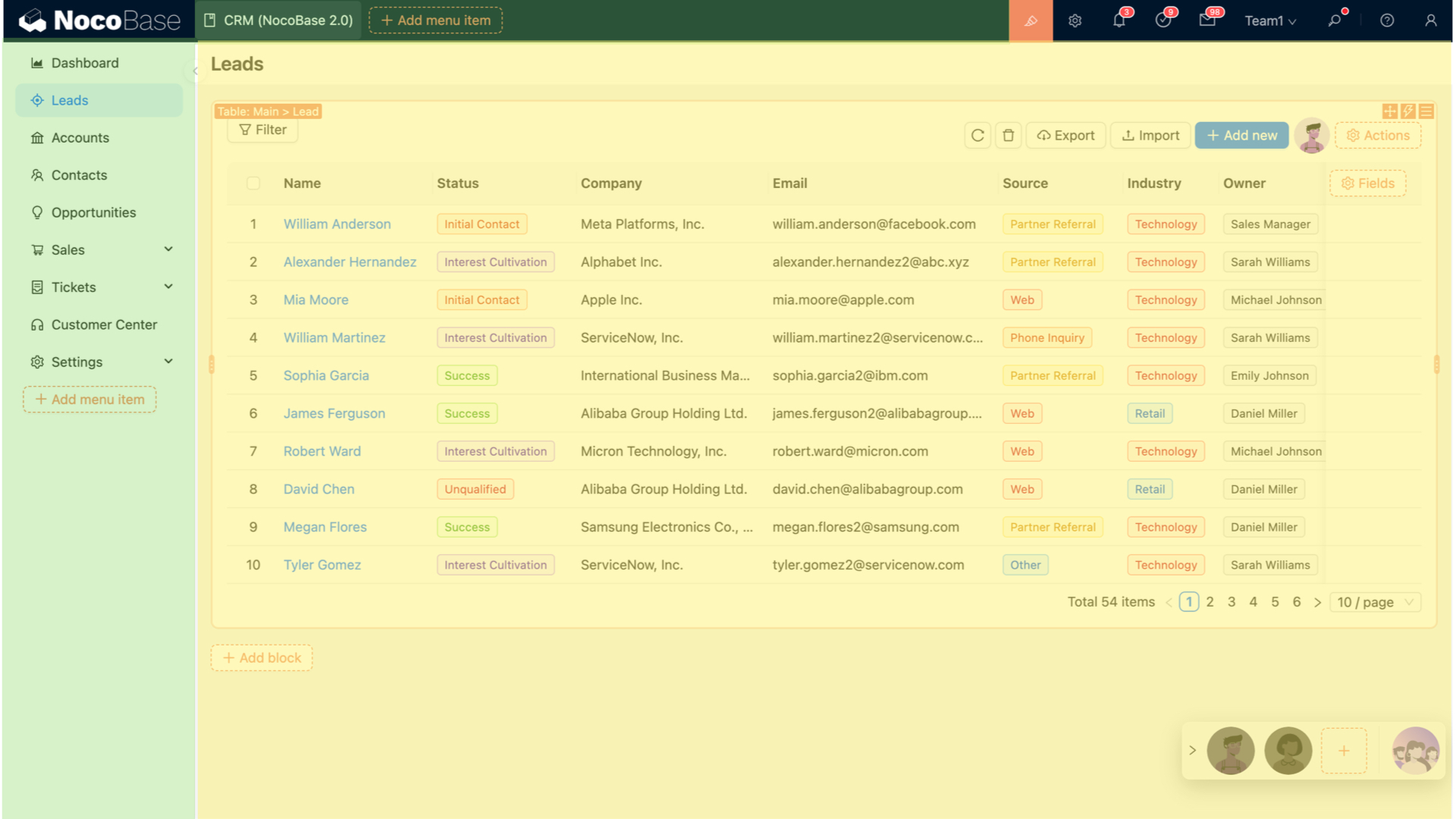This screenshot has height=819, width=1456.
Task: Open the Team1 role switcher dropdown
Action: point(1270,20)
